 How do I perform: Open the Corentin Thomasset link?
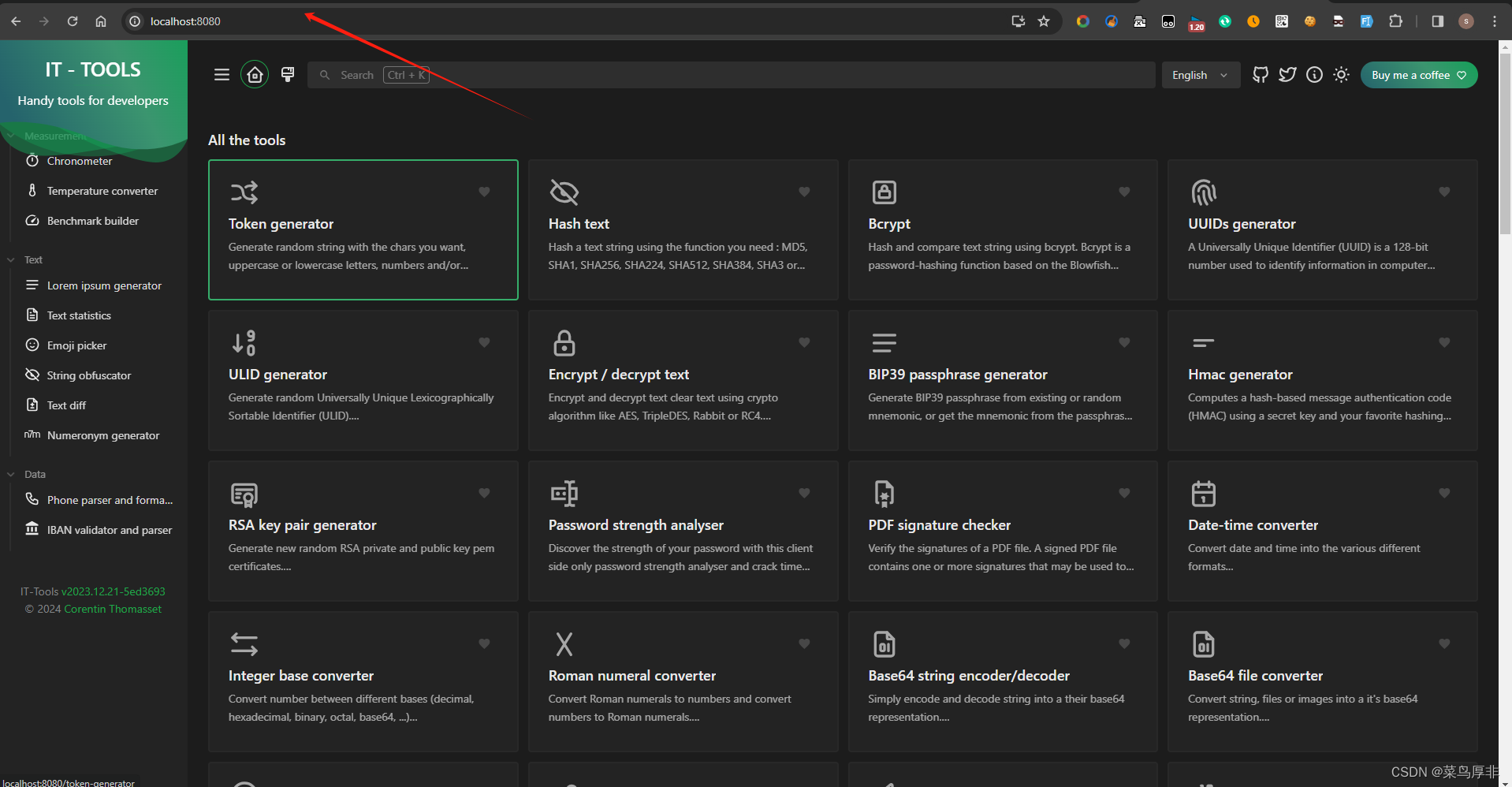pos(113,609)
